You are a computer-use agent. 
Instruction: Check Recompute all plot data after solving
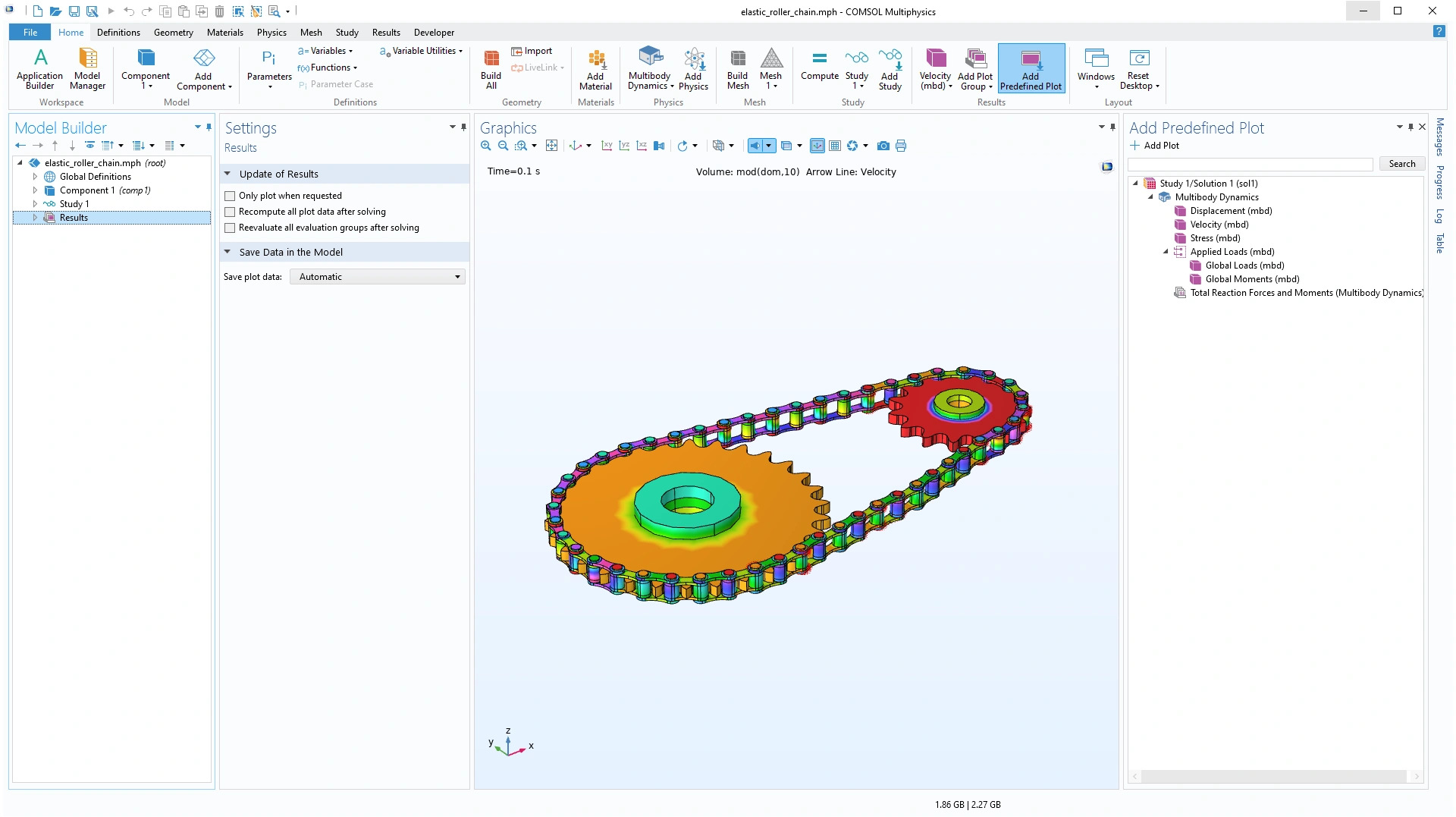[231, 212]
